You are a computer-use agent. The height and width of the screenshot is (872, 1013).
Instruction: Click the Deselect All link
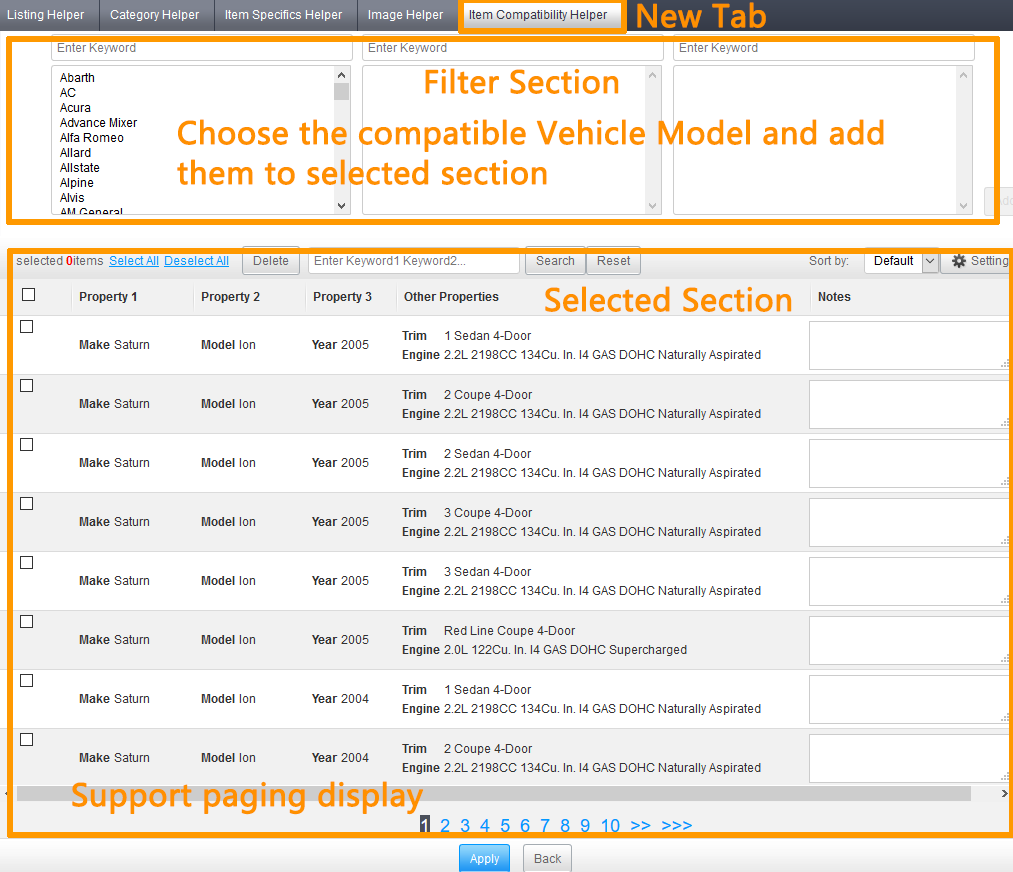196,261
